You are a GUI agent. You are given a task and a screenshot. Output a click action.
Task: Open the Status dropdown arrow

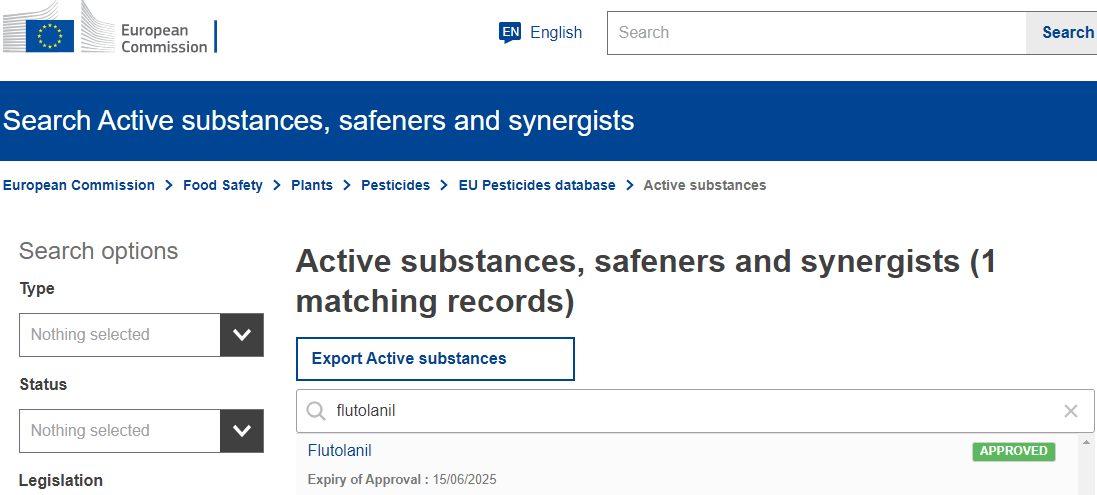point(242,431)
